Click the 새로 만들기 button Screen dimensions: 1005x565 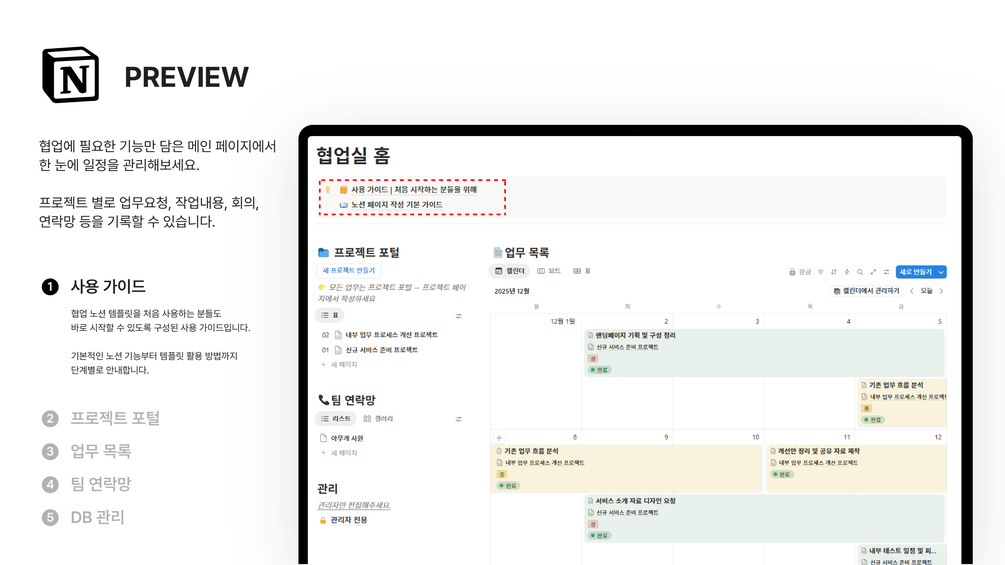915,272
